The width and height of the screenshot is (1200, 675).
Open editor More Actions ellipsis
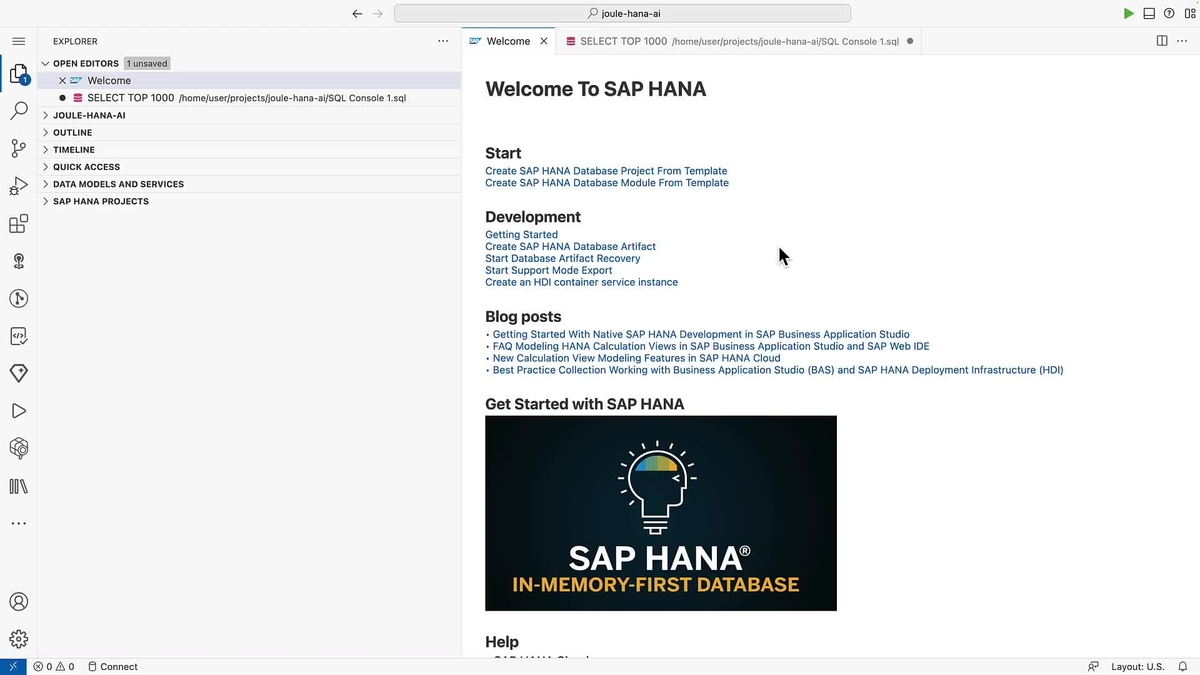(x=1183, y=41)
